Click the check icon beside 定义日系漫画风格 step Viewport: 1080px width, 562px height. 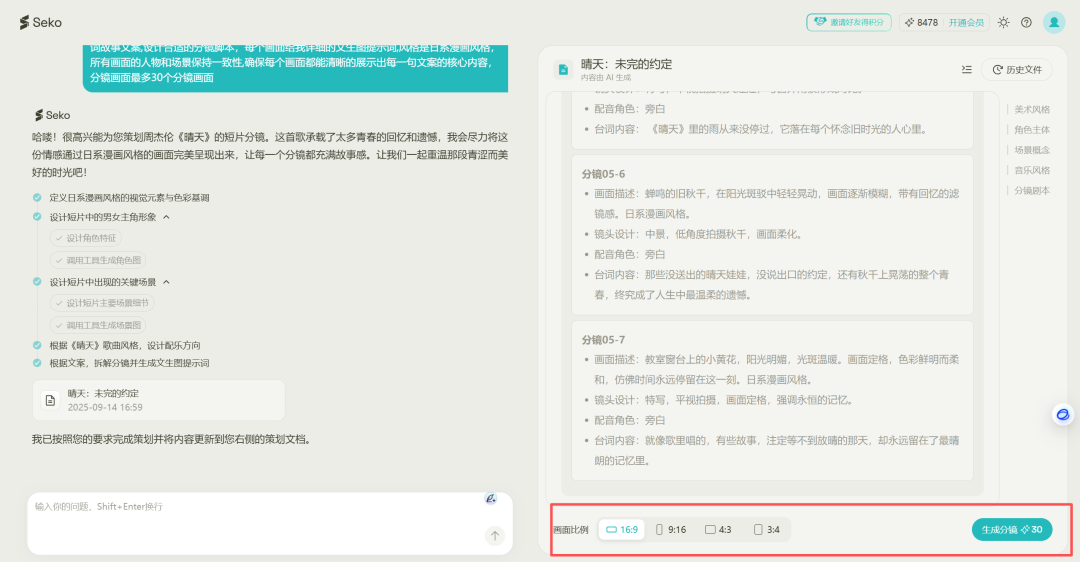37,198
